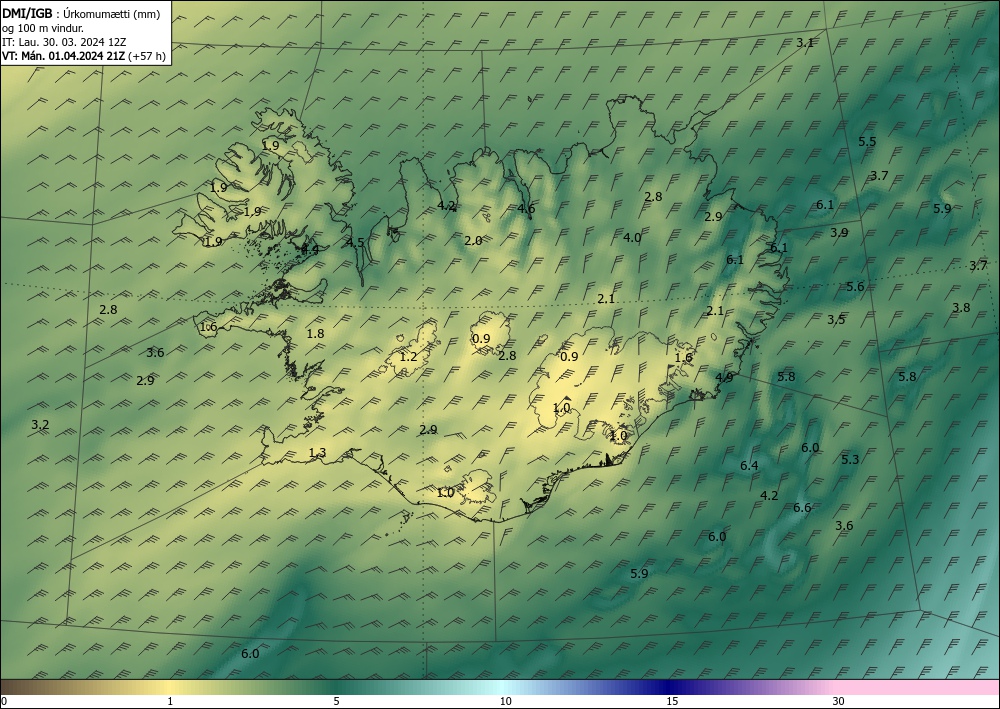
Task: Click the 3.9 value off the northeast coast
Action: pyautogui.click(x=839, y=233)
